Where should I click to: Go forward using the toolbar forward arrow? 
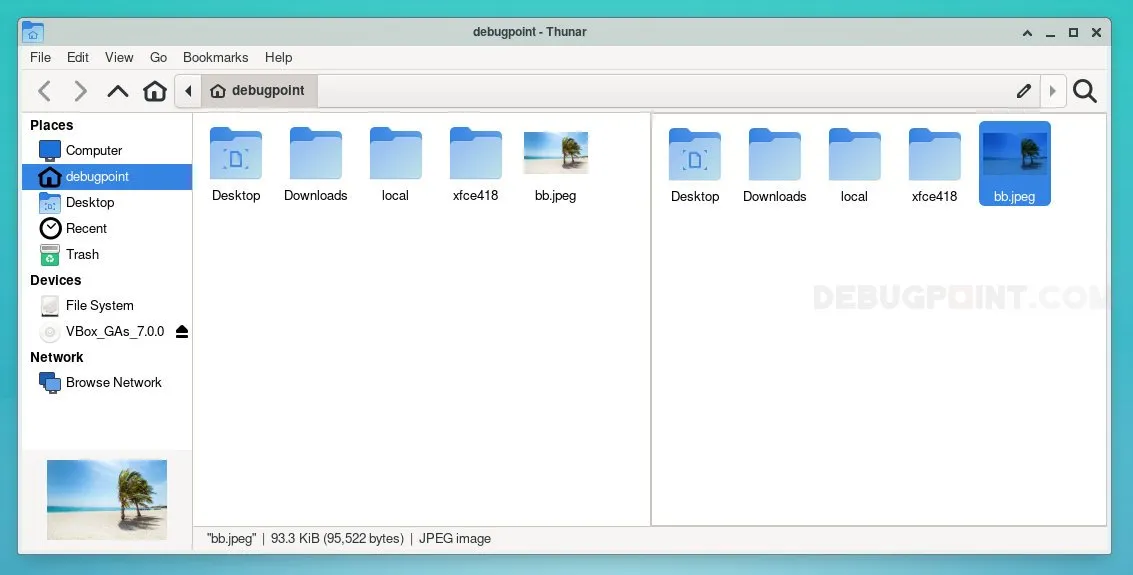(x=81, y=92)
